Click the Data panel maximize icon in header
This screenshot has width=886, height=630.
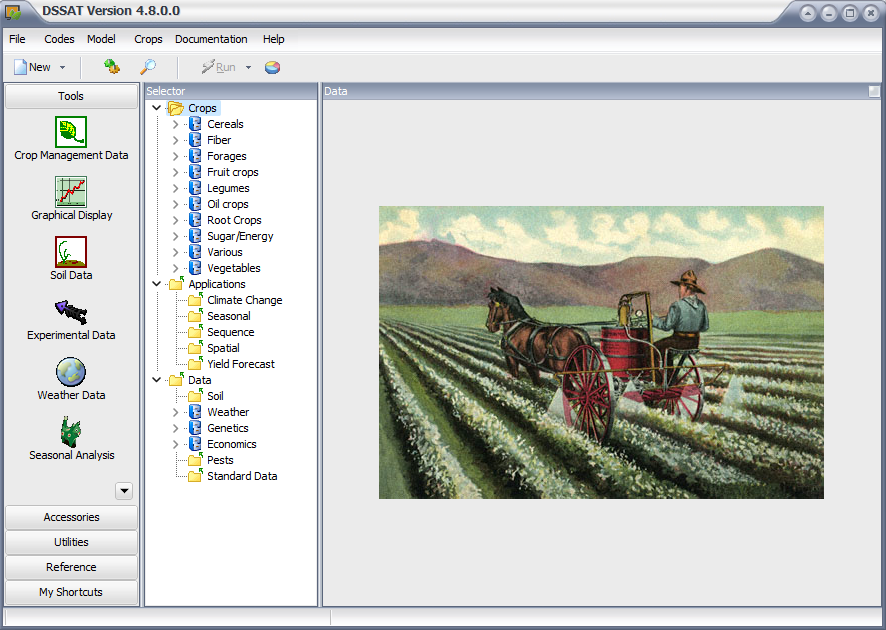click(874, 91)
